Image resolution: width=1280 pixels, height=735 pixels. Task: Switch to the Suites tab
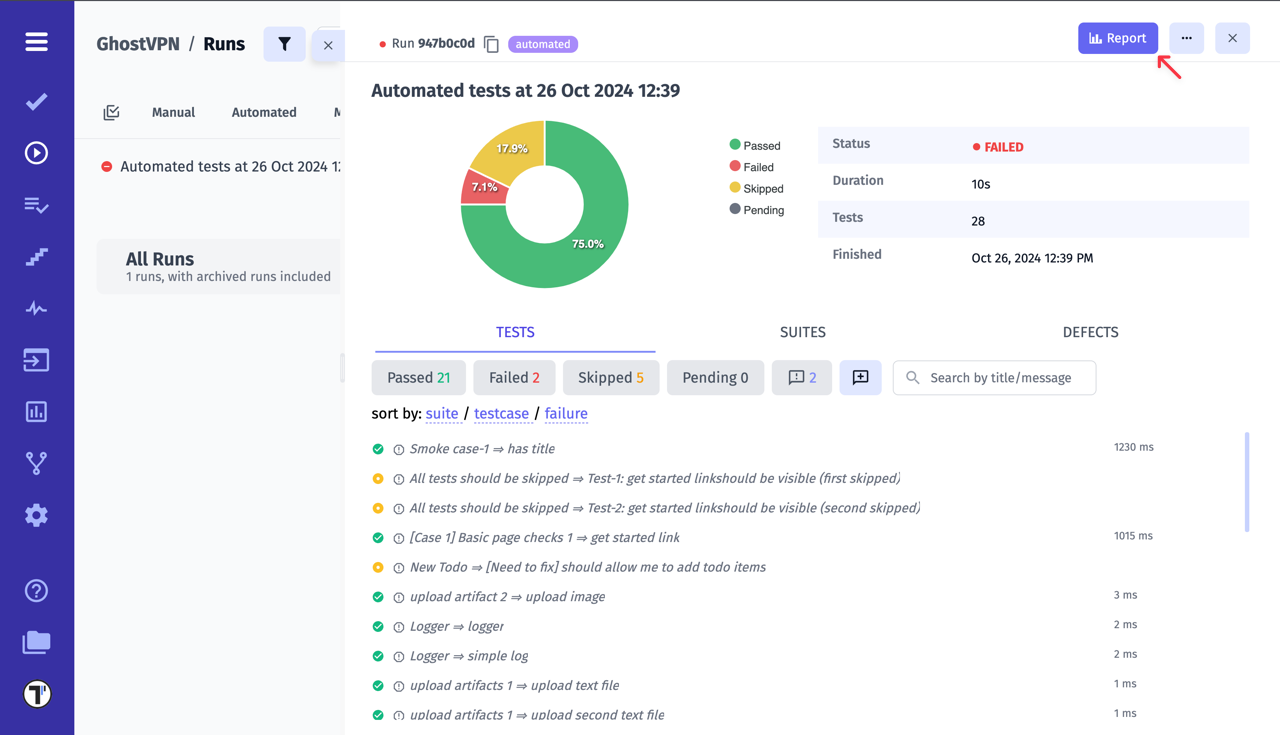[x=802, y=331]
